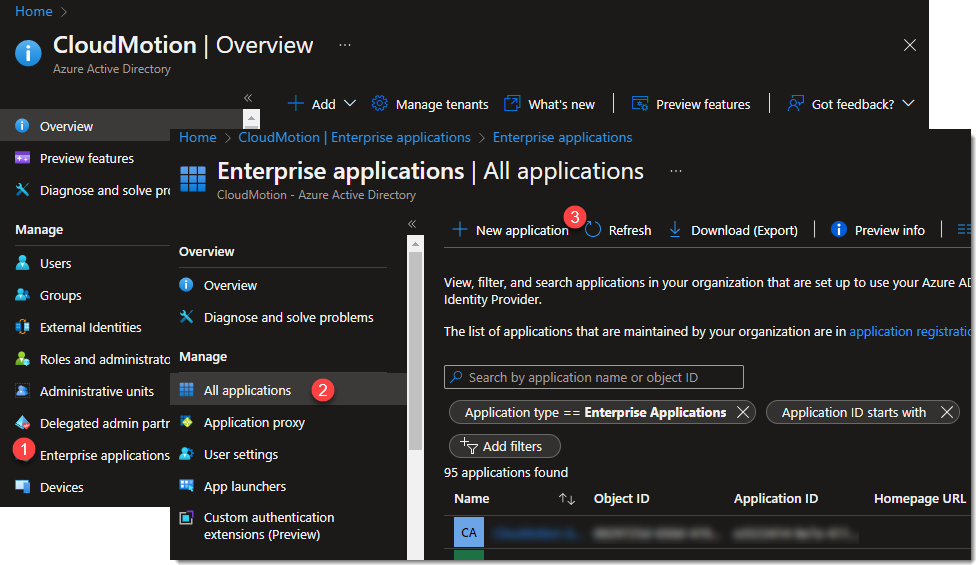Screen dimensions: 976x565
Task: Remove the Application ID starts with filter
Action: [946, 412]
